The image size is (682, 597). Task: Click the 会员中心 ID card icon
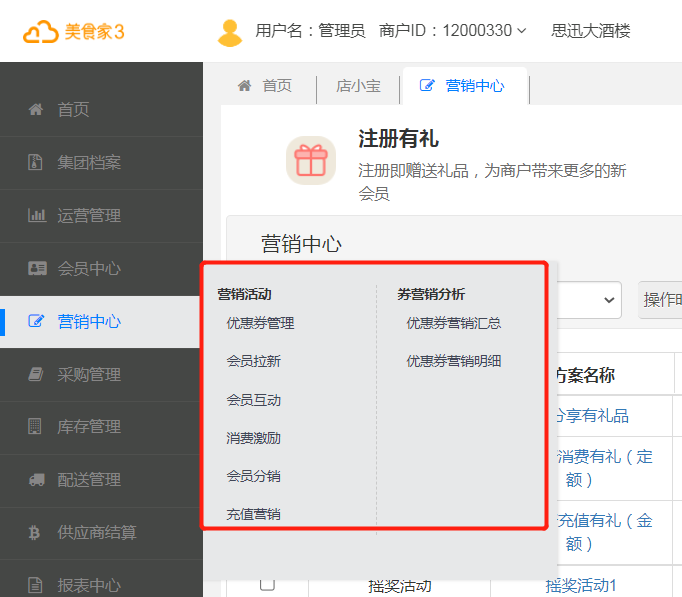click(36, 268)
